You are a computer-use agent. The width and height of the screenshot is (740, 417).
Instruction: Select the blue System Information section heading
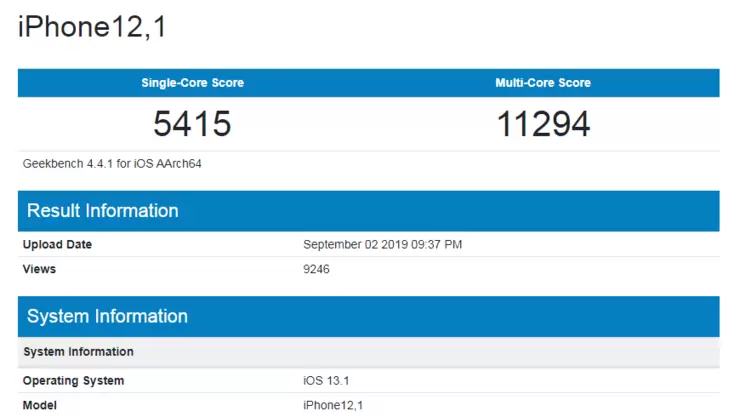click(107, 316)
